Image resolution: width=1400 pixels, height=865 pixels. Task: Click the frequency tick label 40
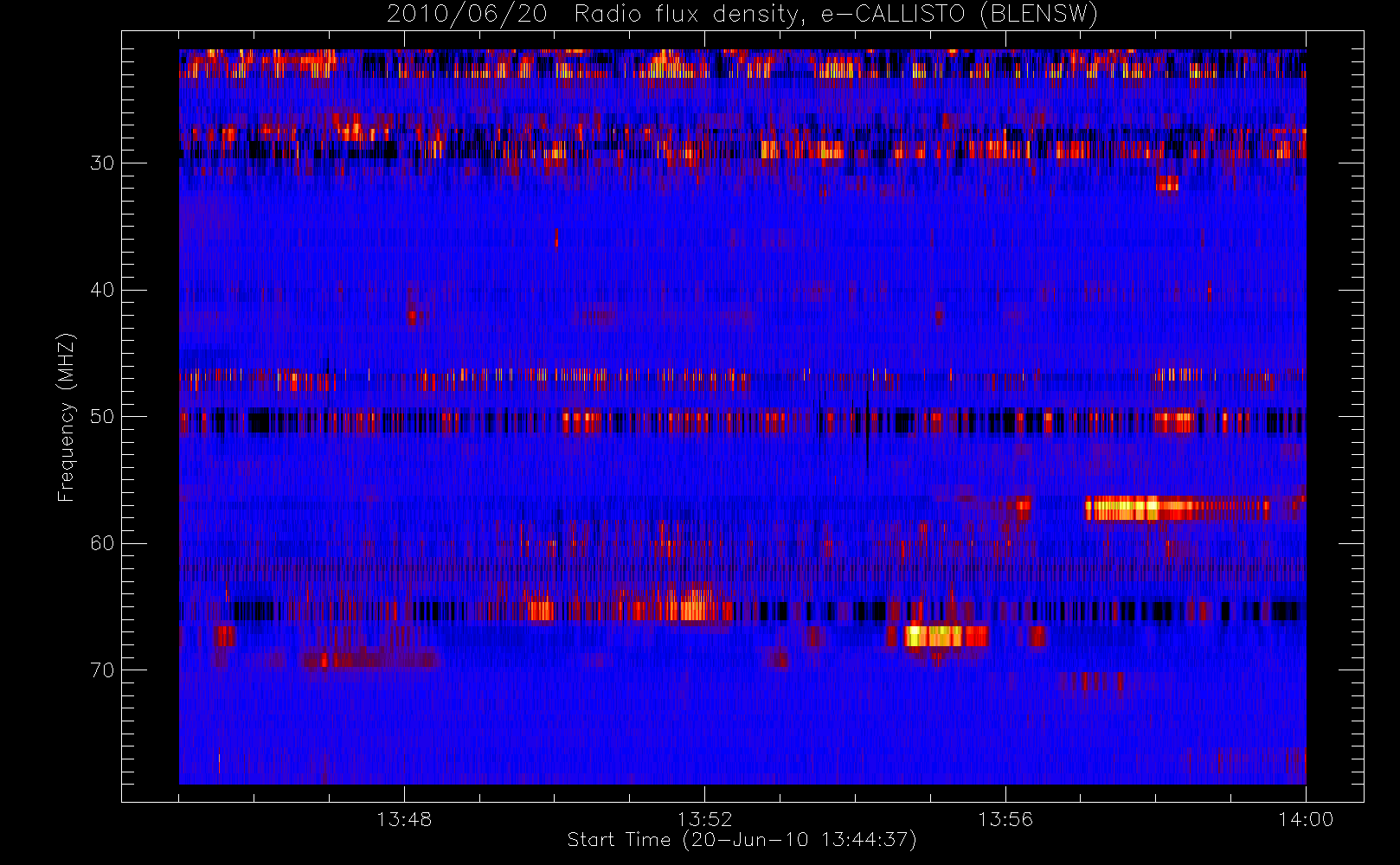(x=102, y=290)
